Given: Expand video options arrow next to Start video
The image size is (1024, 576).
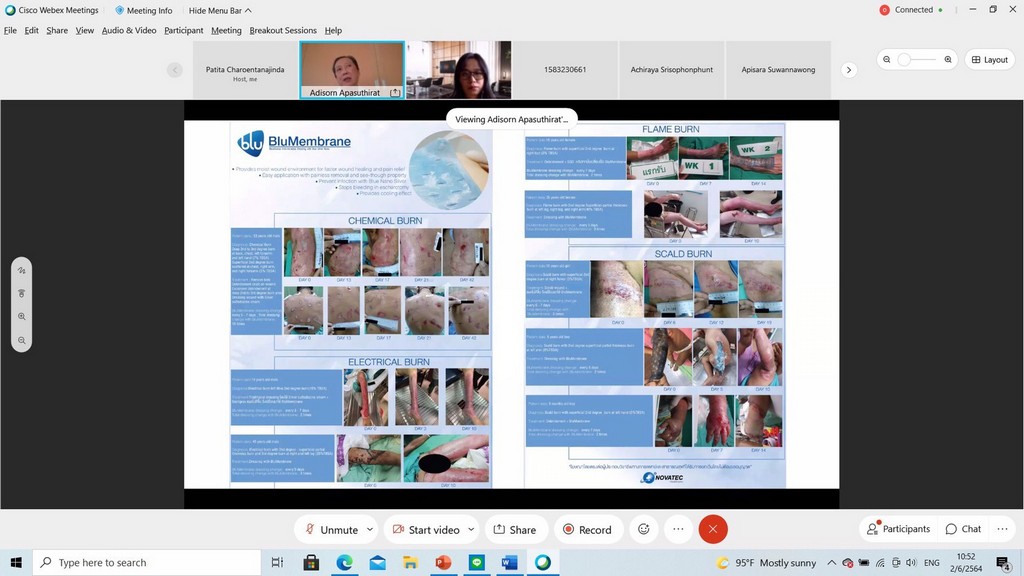Looking at the screenshot, I should click(472, 529).
